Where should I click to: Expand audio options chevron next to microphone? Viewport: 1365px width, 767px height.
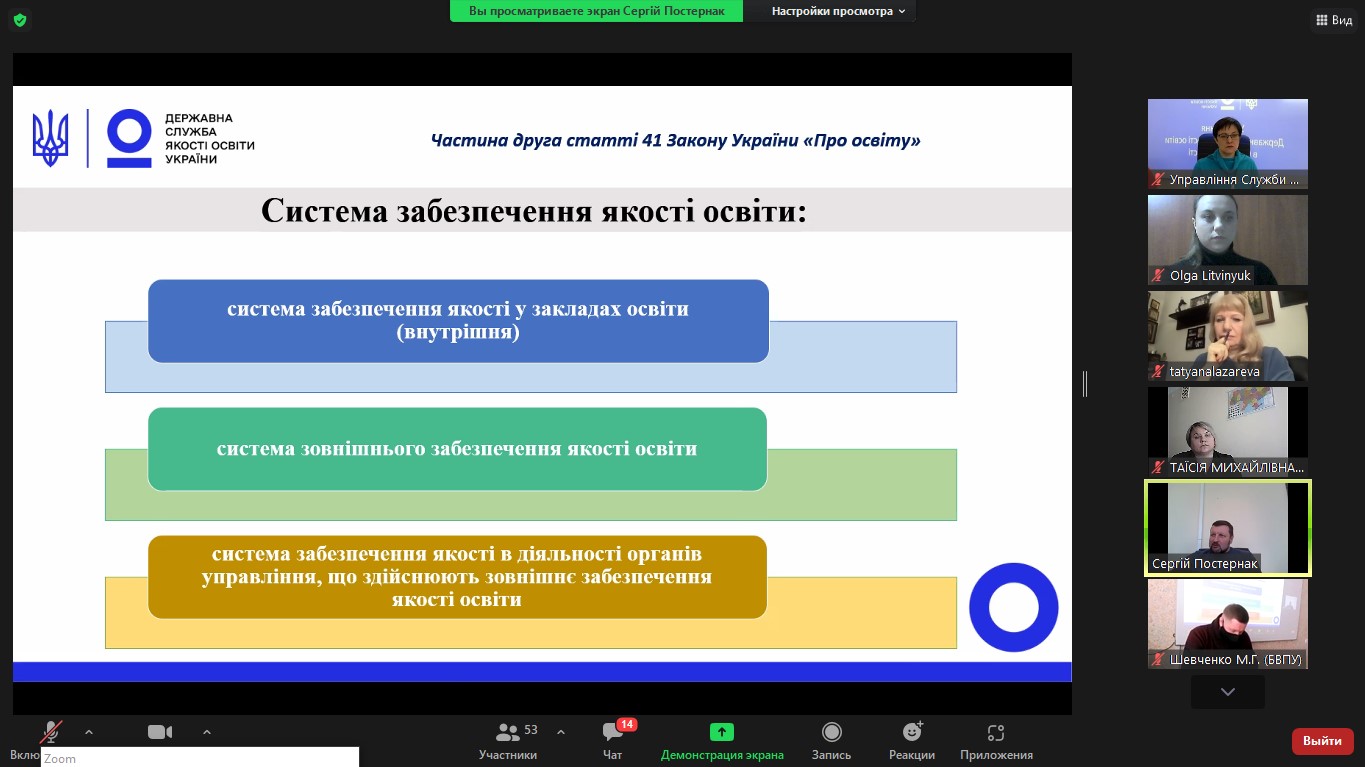point(89,732)
